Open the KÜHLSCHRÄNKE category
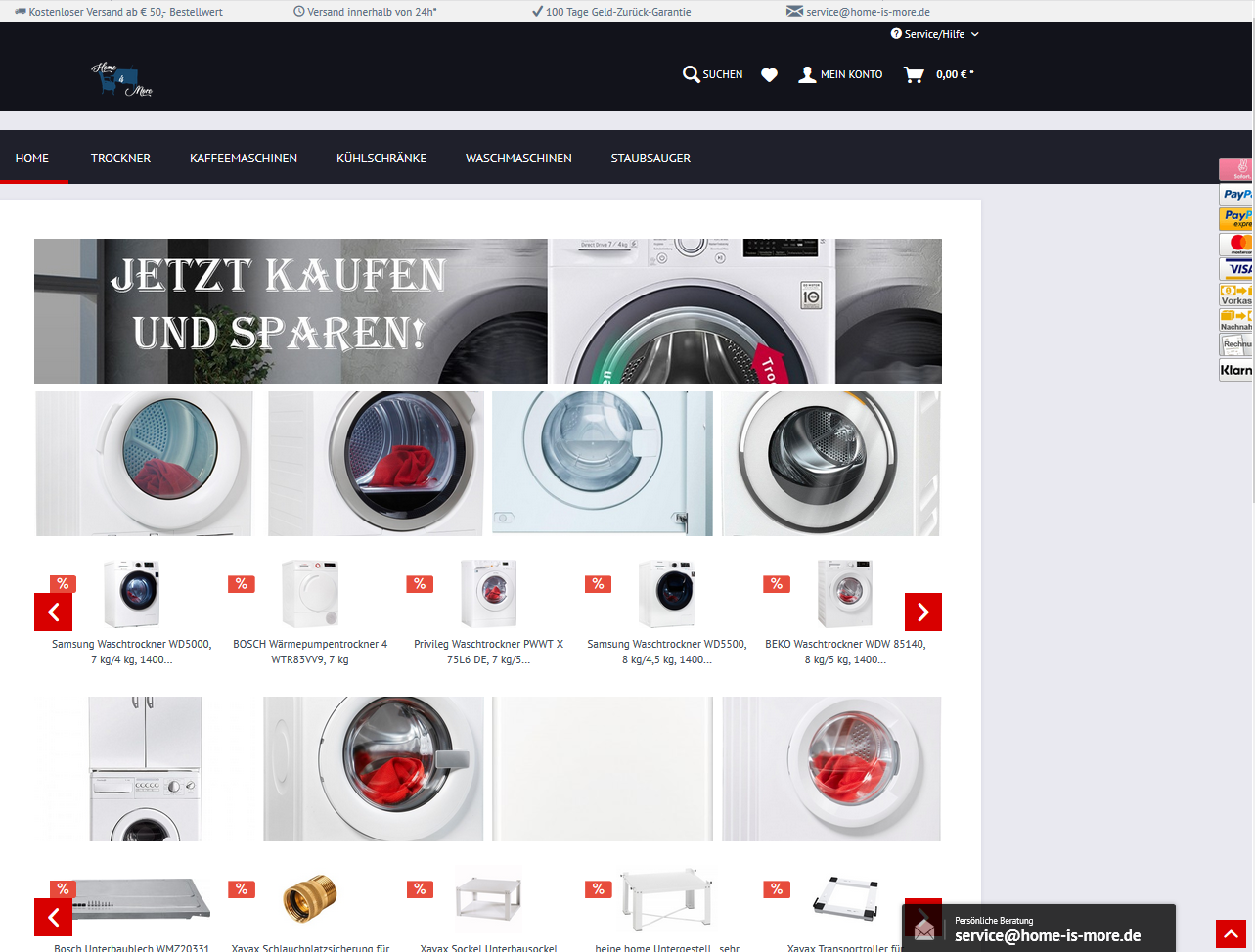Viewport: 1255px width, 952px height. (x=381, y=158)
